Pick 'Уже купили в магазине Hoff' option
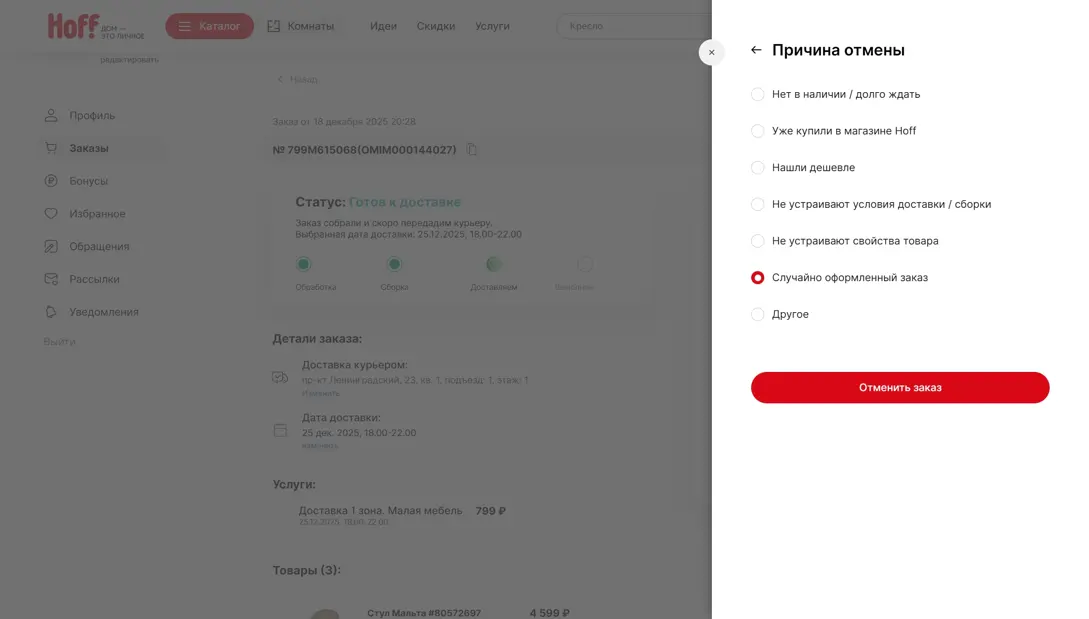This screenshot has height=619, width=1089. point(758,131)
